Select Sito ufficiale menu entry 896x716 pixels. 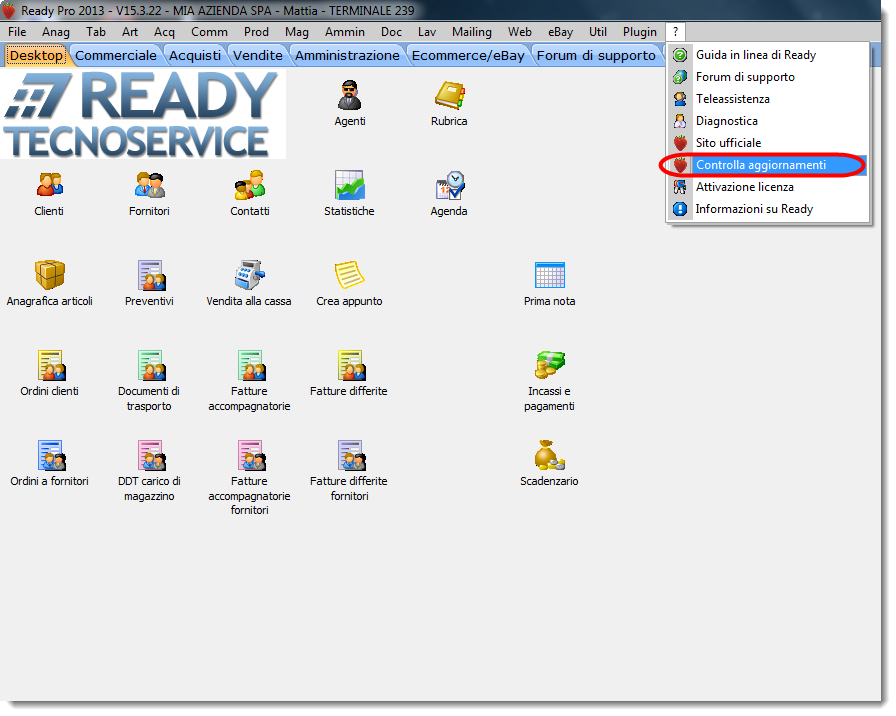(768, 143)
